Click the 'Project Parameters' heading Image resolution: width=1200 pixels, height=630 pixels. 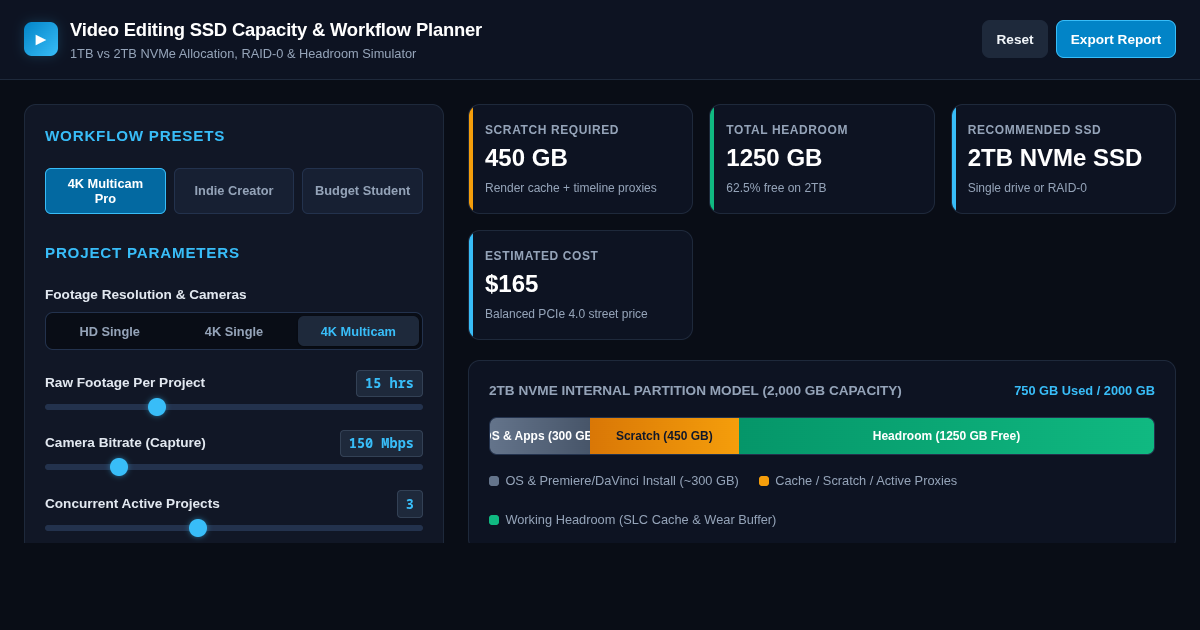tap(142, 253)
